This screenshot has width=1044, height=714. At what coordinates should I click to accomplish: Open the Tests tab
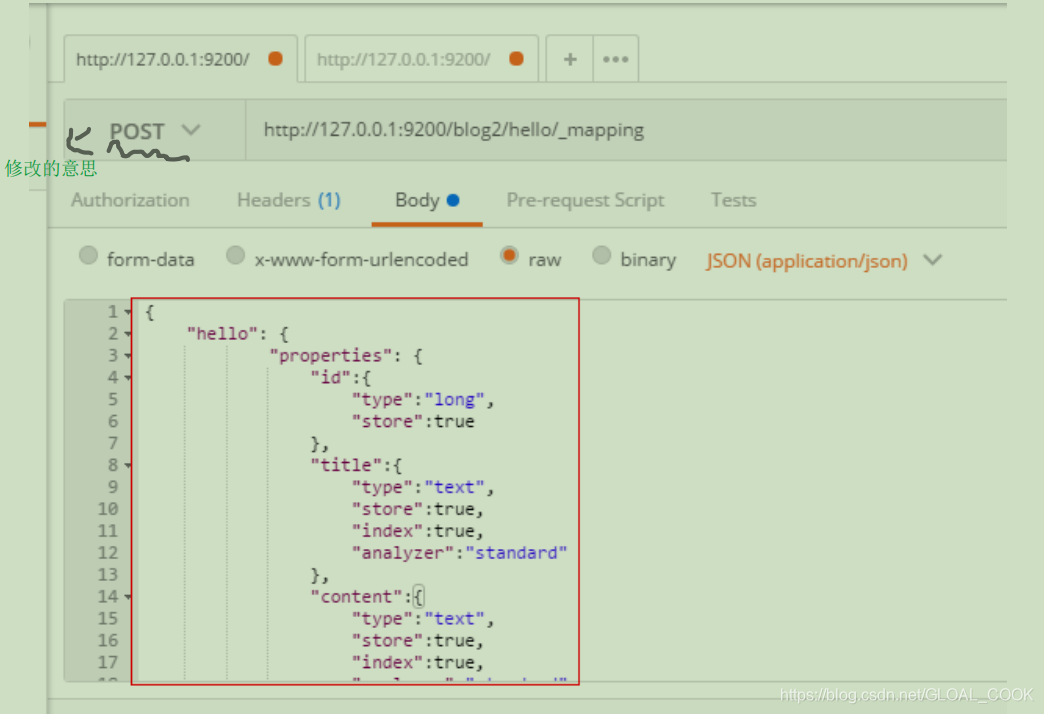coord(734,200)
